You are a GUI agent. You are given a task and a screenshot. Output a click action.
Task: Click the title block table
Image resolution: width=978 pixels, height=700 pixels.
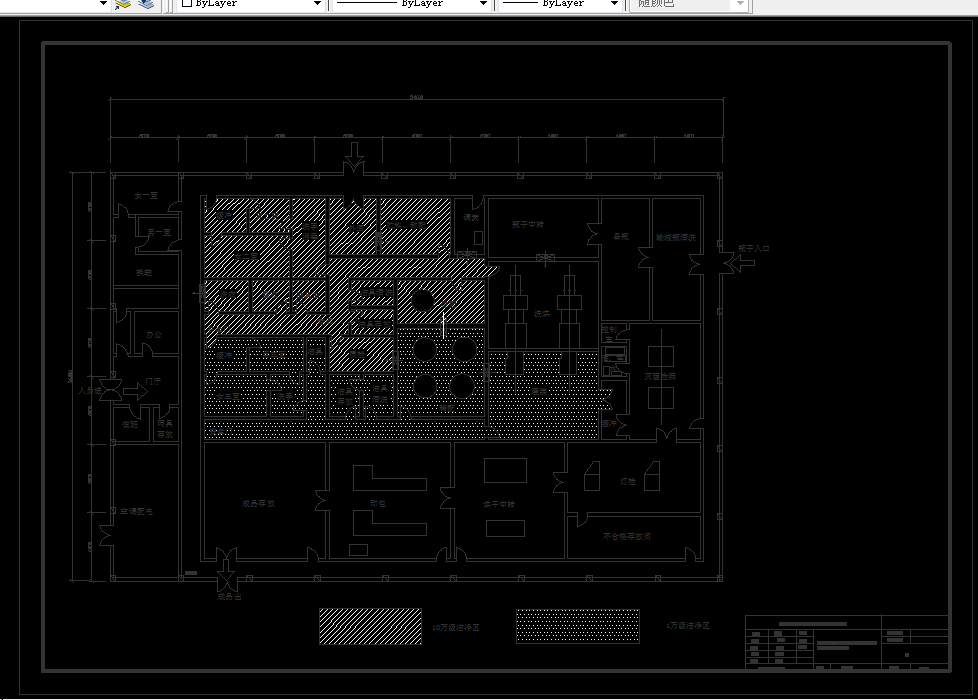[x=847, y=642]
